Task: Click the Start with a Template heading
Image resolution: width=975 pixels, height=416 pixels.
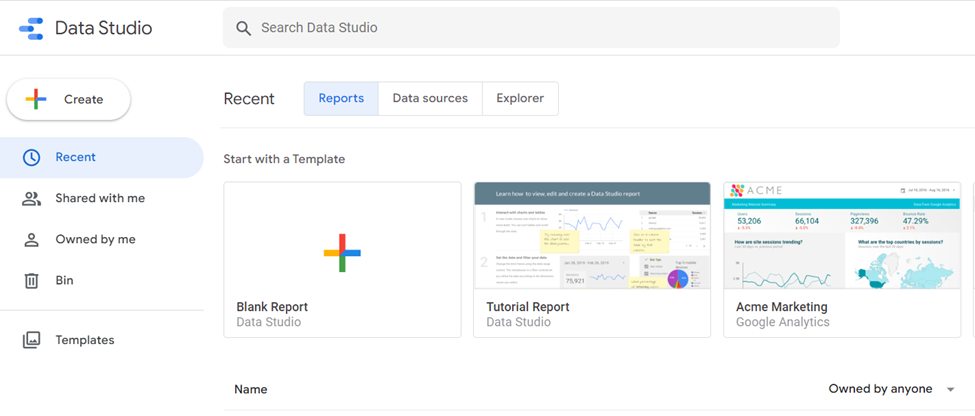Action: (x=284, y=159)
